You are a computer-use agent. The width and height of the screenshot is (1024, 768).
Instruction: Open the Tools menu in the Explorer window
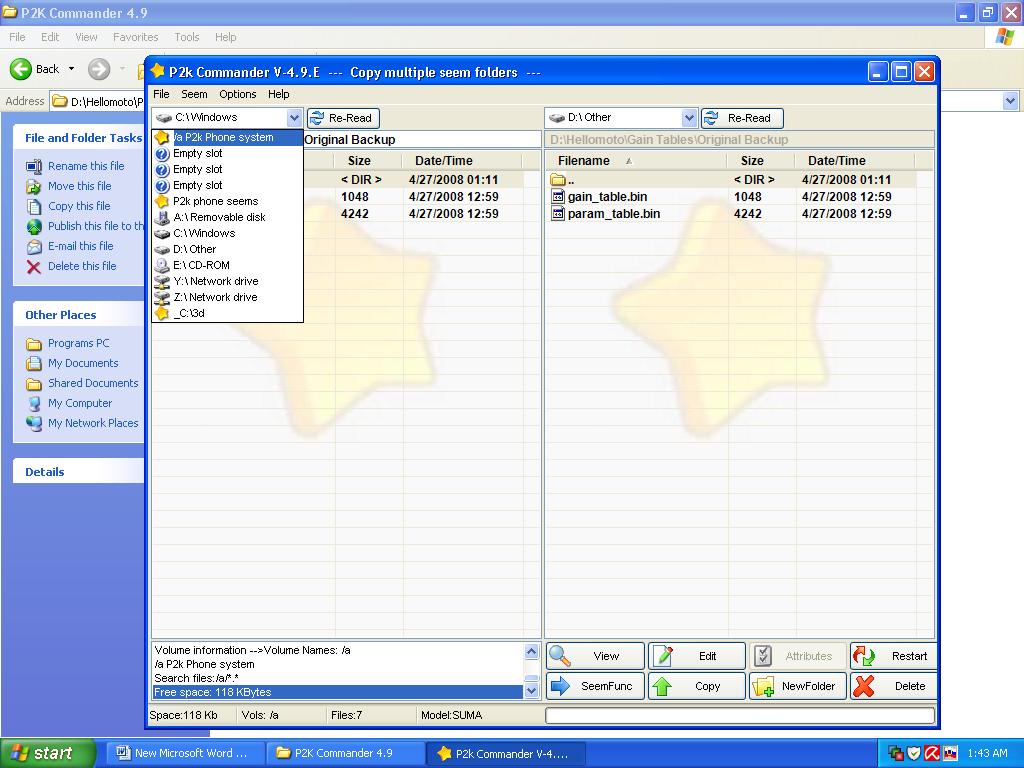(187, 37)
